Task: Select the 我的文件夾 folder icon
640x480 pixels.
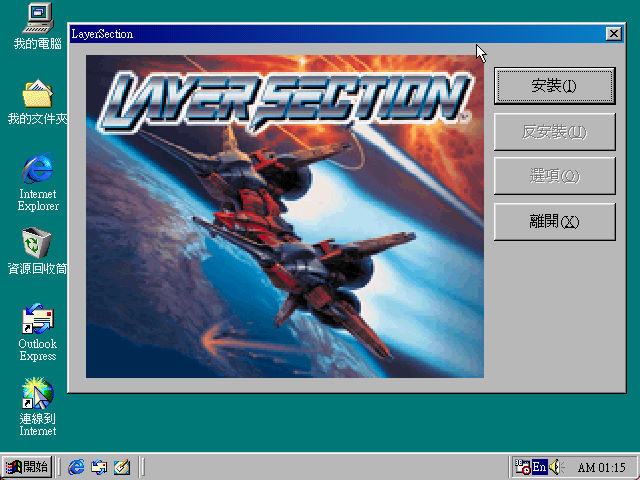Action: point(38,102)
